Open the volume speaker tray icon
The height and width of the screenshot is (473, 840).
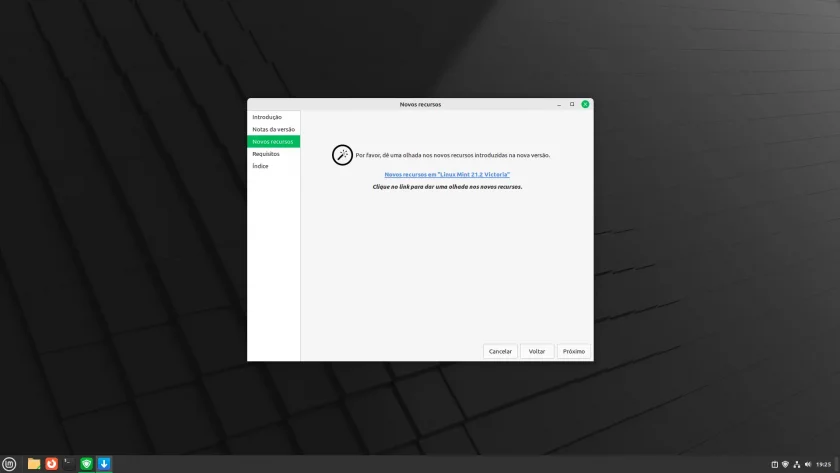click(x=808, y=464)
